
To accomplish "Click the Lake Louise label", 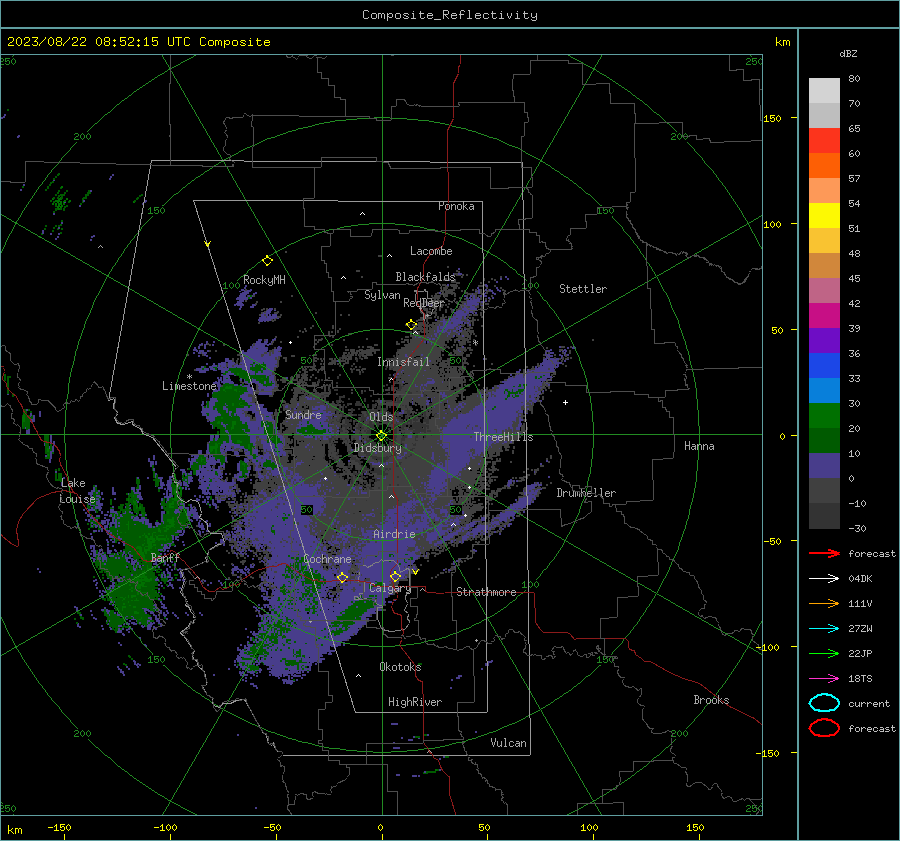I will coord(77,491).
